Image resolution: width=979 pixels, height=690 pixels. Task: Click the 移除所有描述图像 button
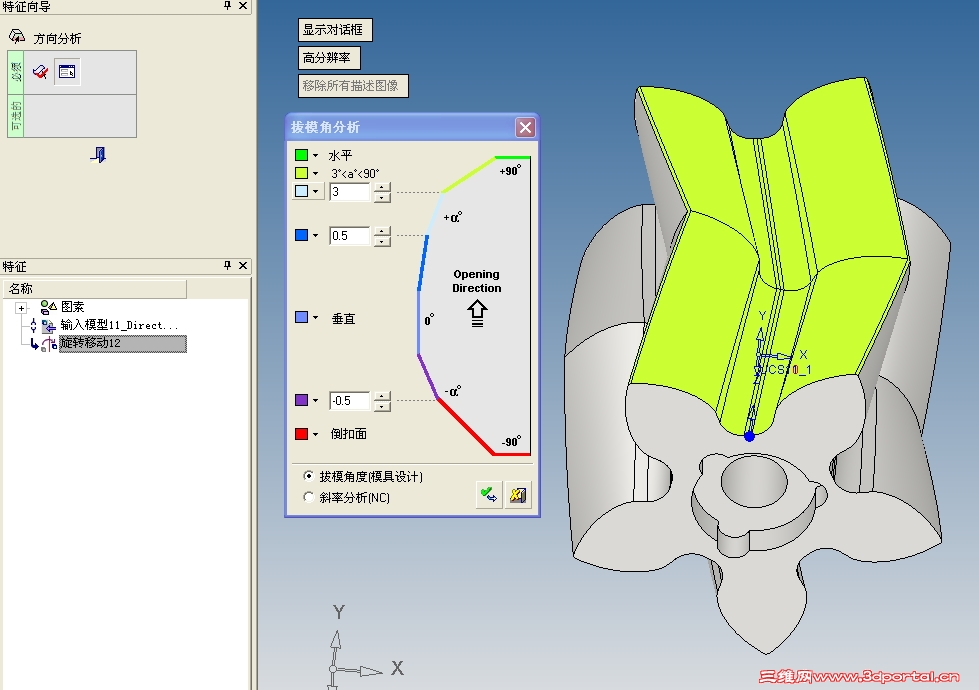tap(353, 86)
